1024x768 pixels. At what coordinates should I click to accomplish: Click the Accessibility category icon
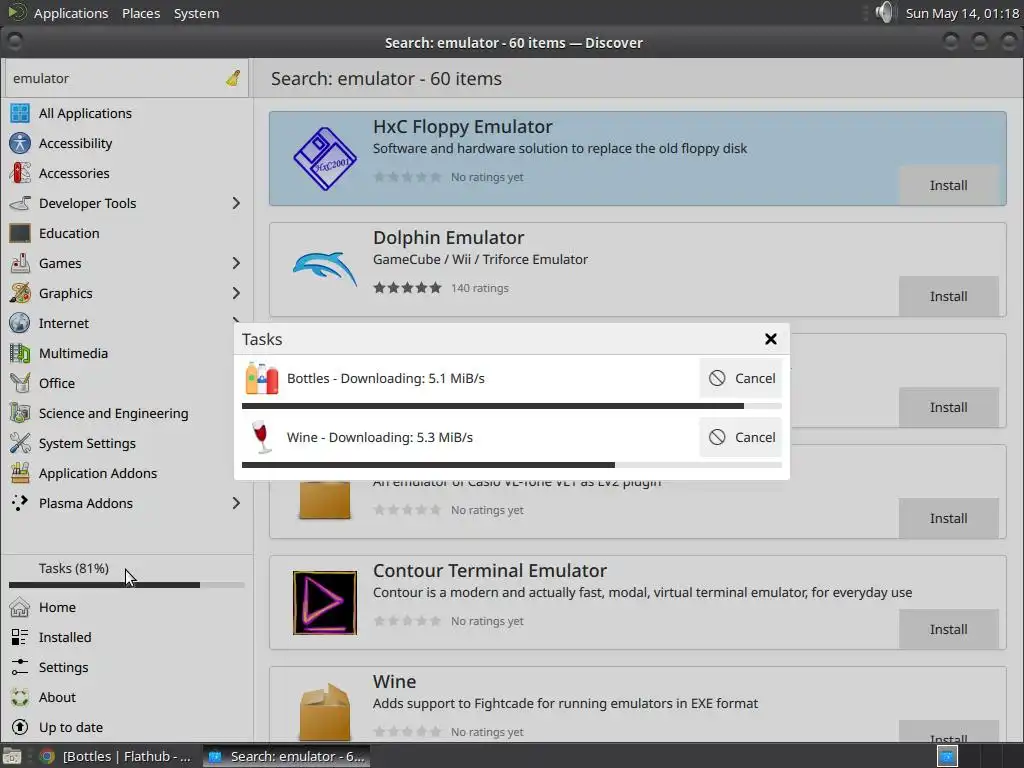point(20,143)
